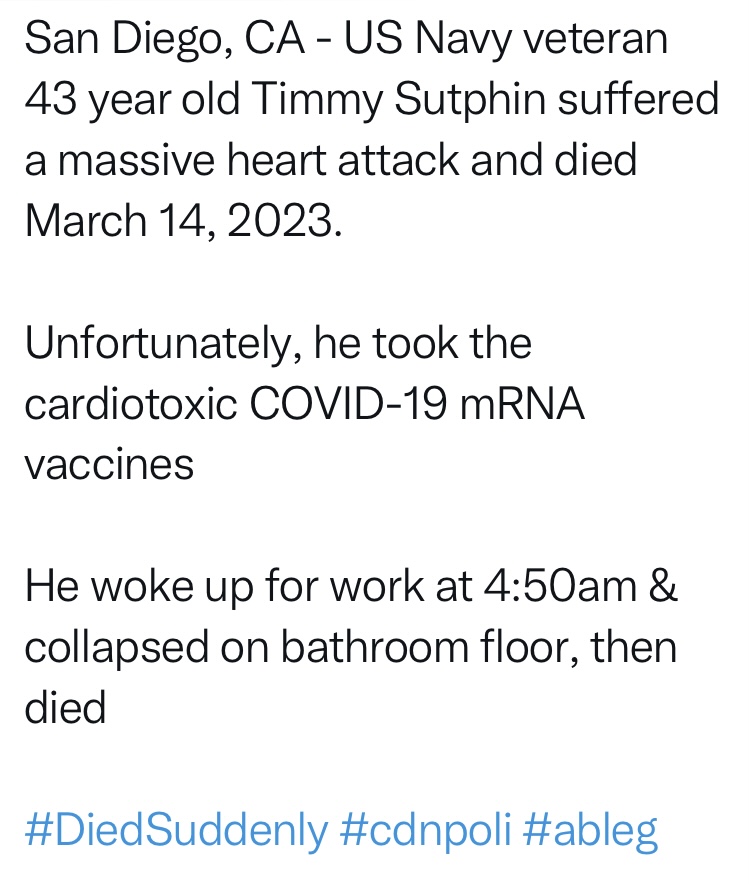This screenshot has width=750, height=884.
Task: Click the phrase "he took the"
Action: click(x=422, y=343)
